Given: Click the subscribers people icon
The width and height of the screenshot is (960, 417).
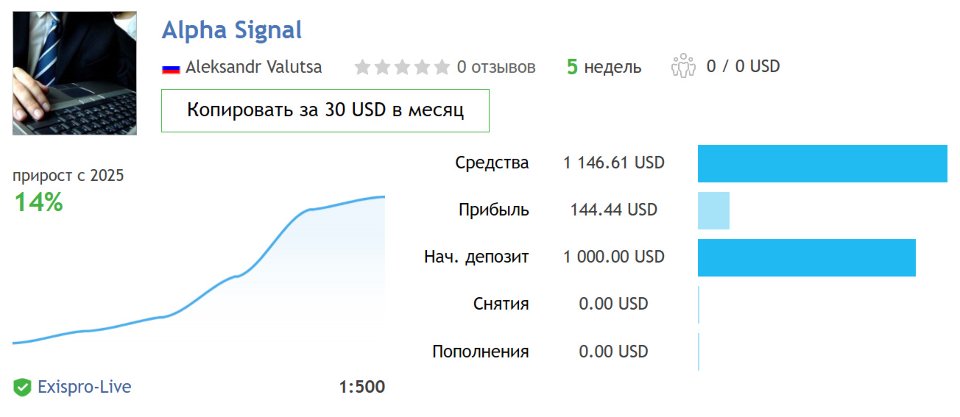Looking at the screenshot, I should [x=683, y=67].
